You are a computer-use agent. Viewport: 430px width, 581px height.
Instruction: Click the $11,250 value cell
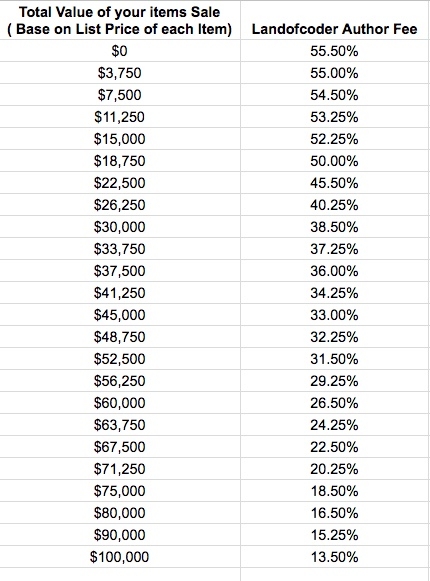pyautogui.click(x=120, y=117)
